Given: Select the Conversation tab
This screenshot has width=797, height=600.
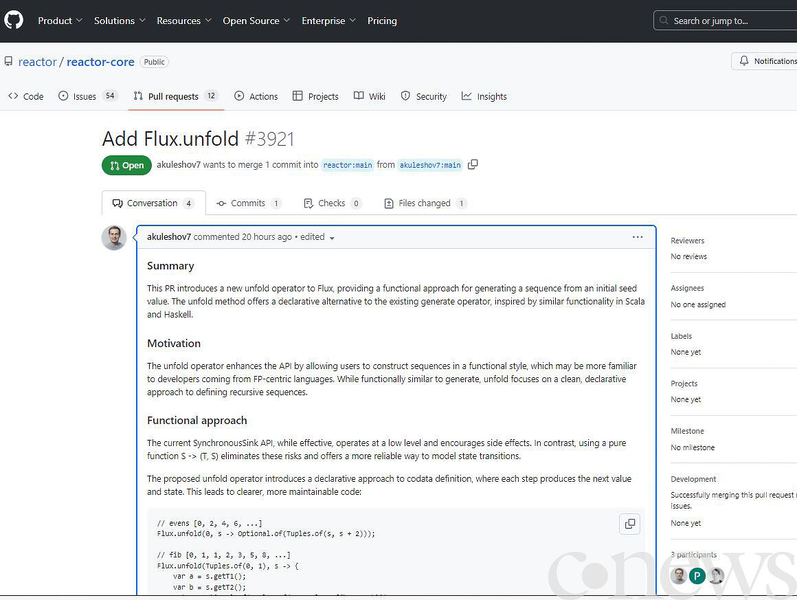Looking at the screenshot, I should pos(154,203).
